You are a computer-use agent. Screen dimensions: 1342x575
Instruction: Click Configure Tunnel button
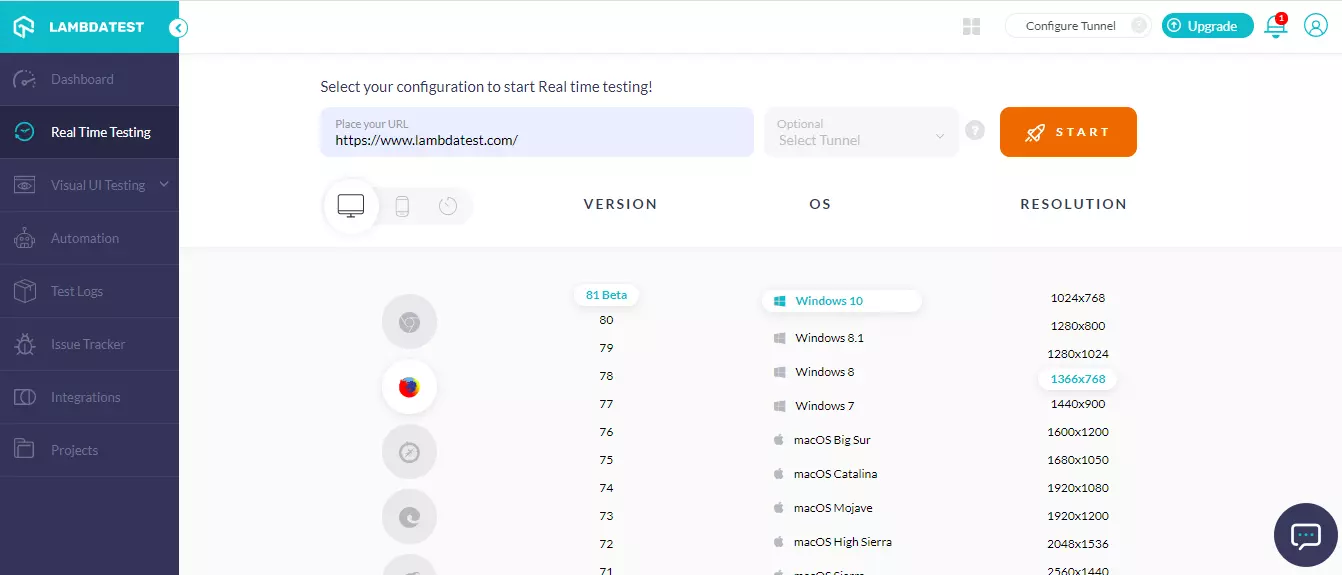(1078, 26)
